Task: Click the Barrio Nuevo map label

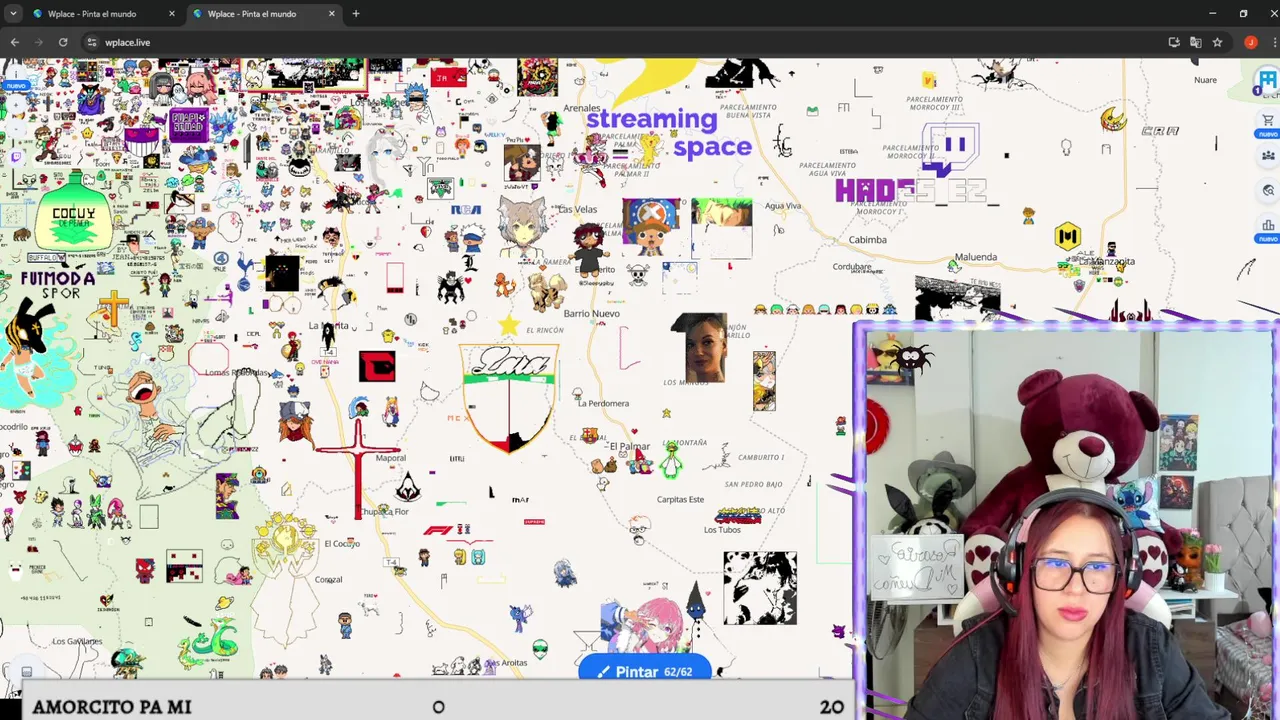Action: pos(592,313)
